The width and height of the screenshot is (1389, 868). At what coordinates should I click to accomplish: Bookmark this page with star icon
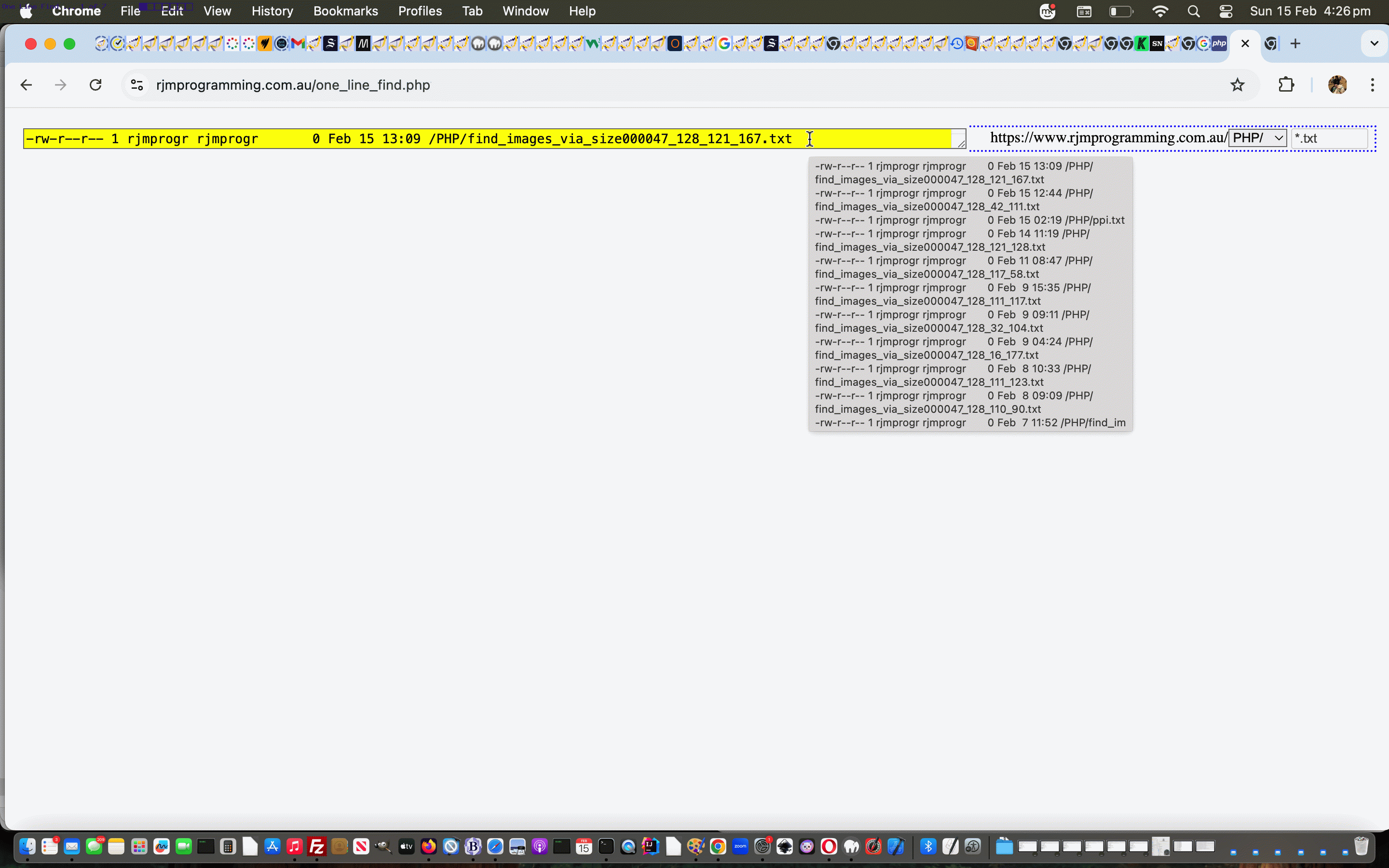coord(1237,85)
